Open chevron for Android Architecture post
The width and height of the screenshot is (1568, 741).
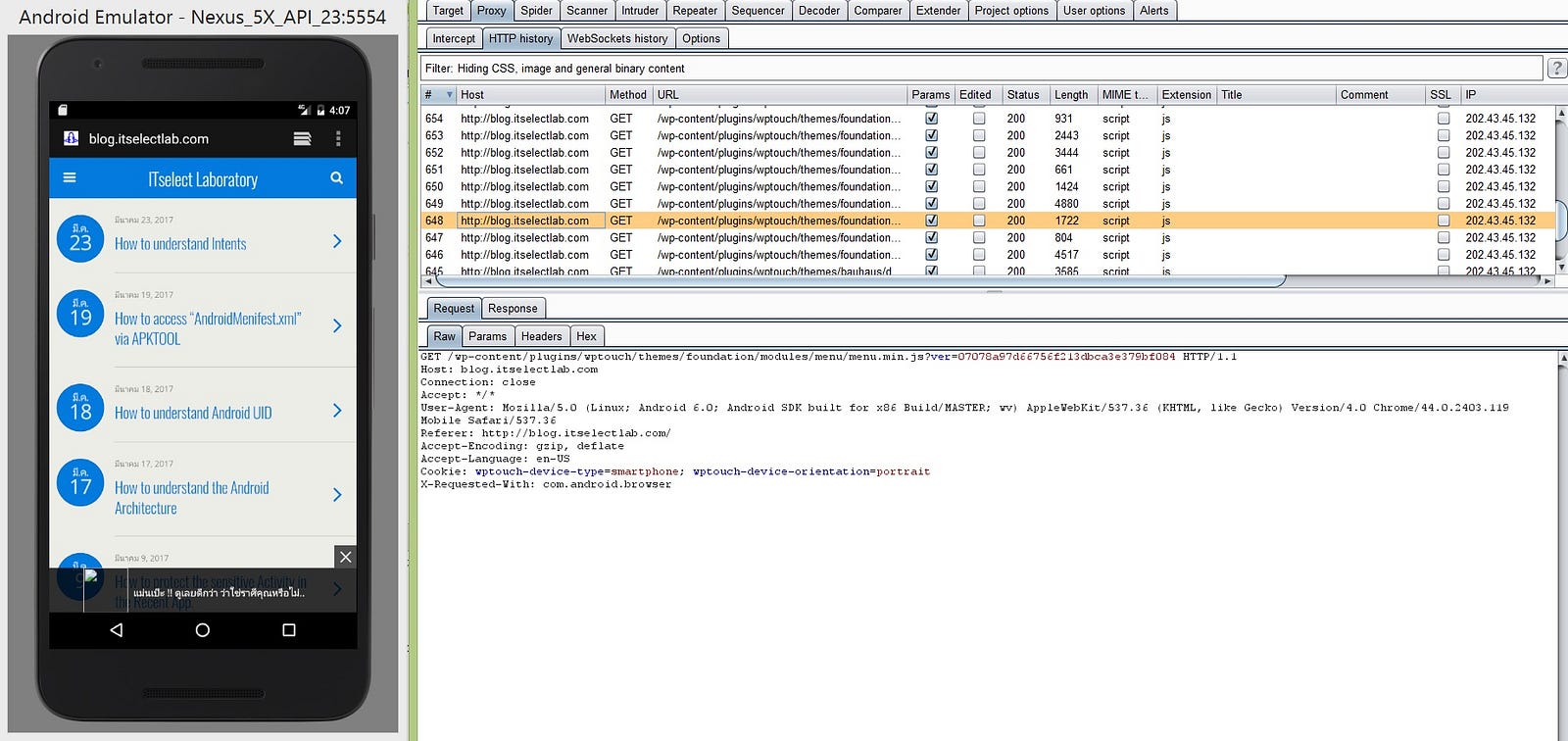tap(337, 495)
